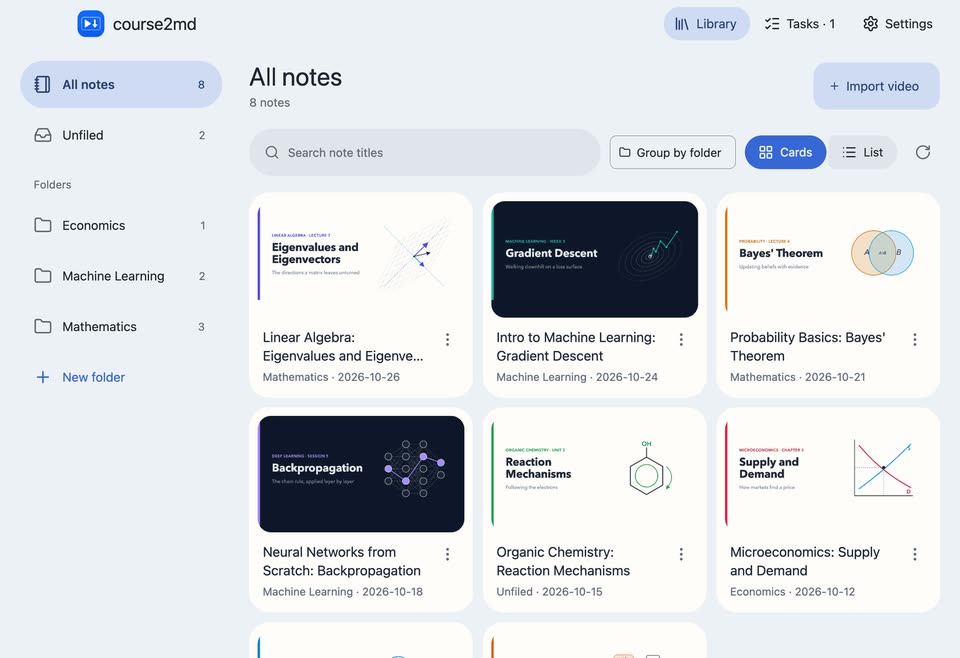Click the All notes notebook icon
960x658 pixels.
tap(43, 84)
